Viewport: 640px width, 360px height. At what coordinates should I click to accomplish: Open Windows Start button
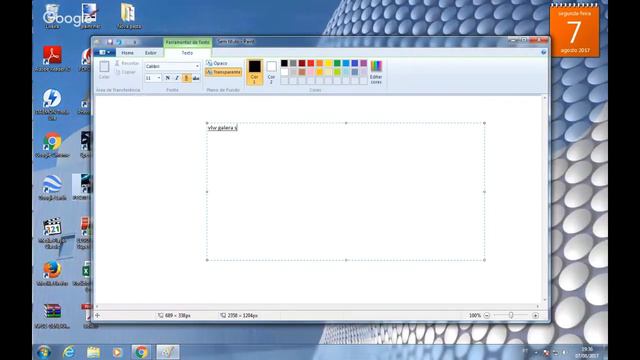(43, 351)
